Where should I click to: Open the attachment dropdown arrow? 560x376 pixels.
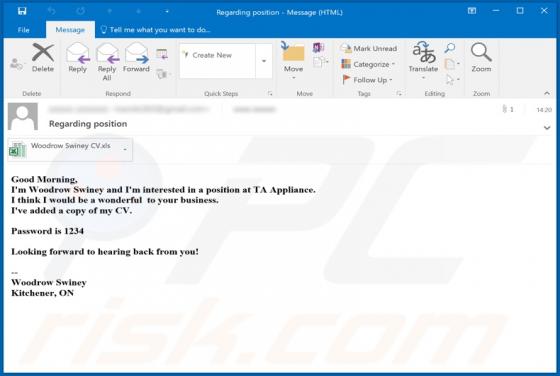coord(125,150)
